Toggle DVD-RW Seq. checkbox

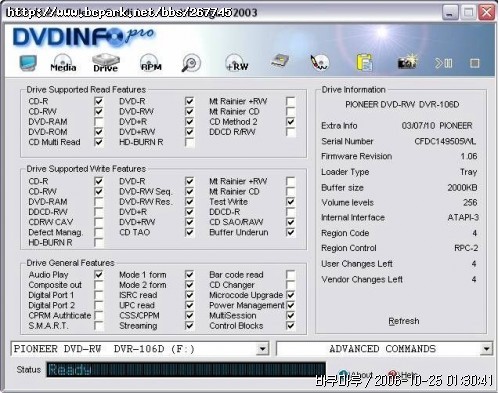[189, 191]
